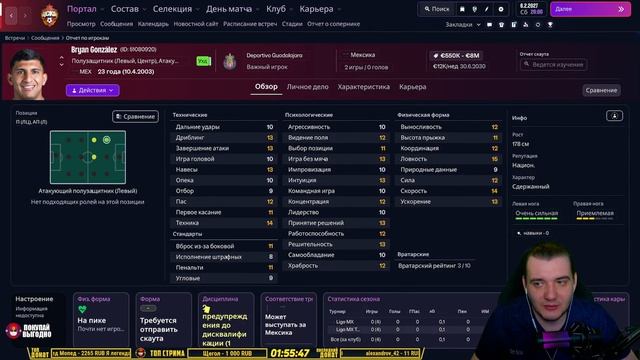Image resolution: width=640 pixels, height=360 pixels.
Task: Click the Отчет скаута field
Action: click(x=553, y=64)
